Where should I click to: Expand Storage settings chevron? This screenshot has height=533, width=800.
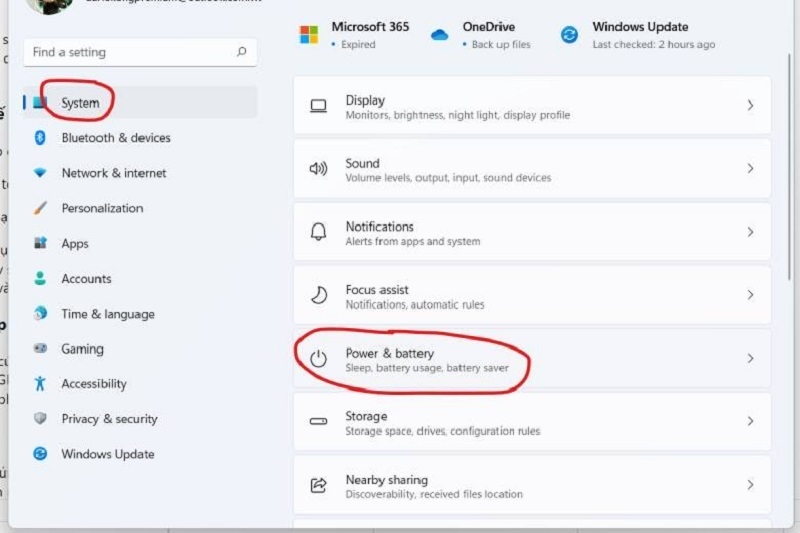[750, 421]
